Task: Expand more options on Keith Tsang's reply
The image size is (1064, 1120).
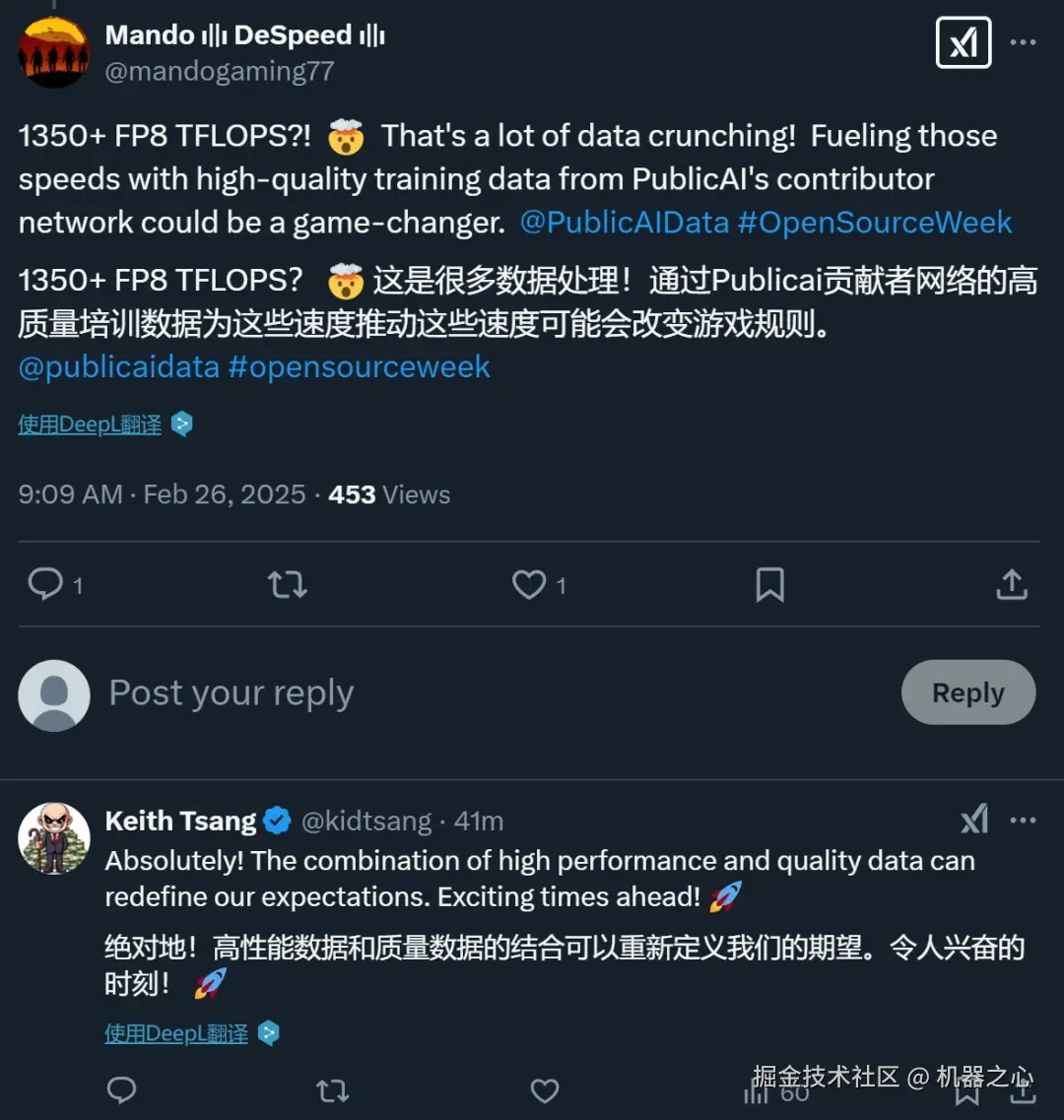Action: 1024,820
